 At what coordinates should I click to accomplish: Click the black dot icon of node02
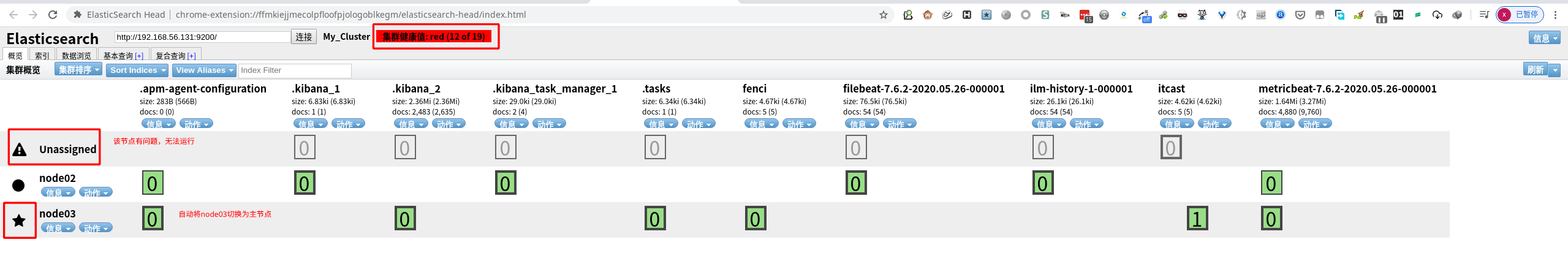click(18, 185)
